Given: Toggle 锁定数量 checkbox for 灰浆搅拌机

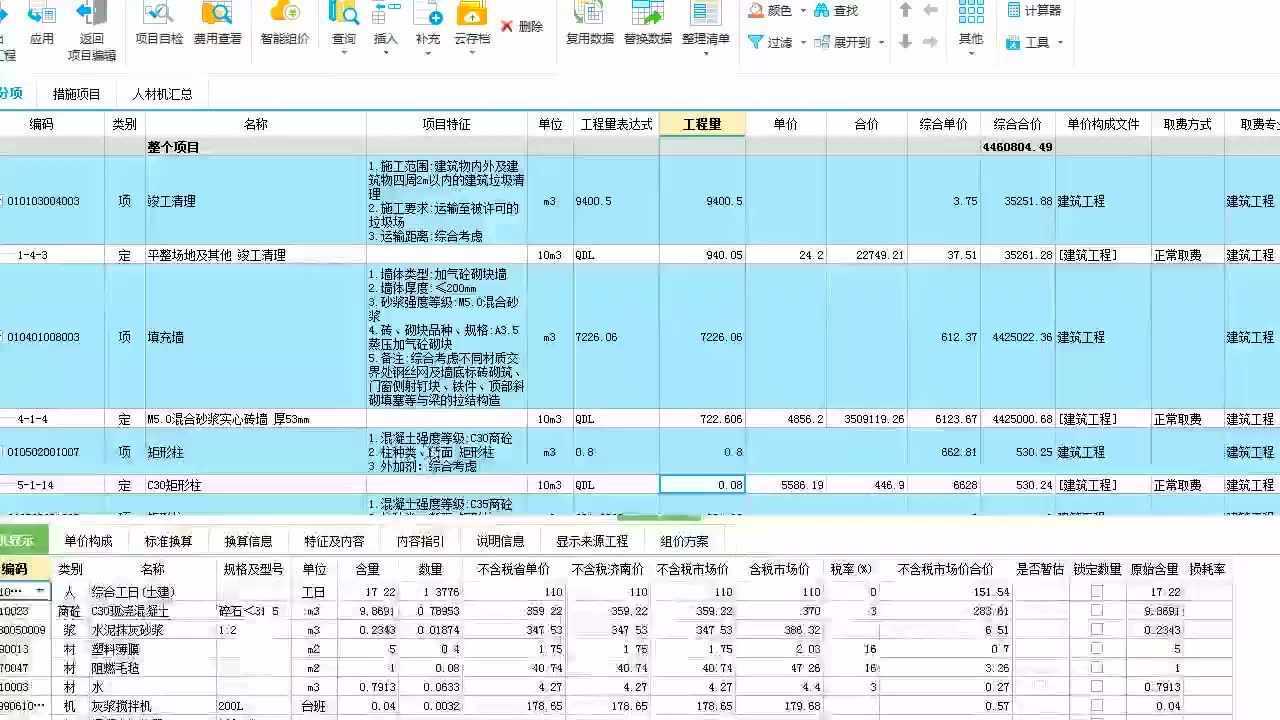Looking at the screenshot, I should pyautogui.click(x=1097, y=706).
